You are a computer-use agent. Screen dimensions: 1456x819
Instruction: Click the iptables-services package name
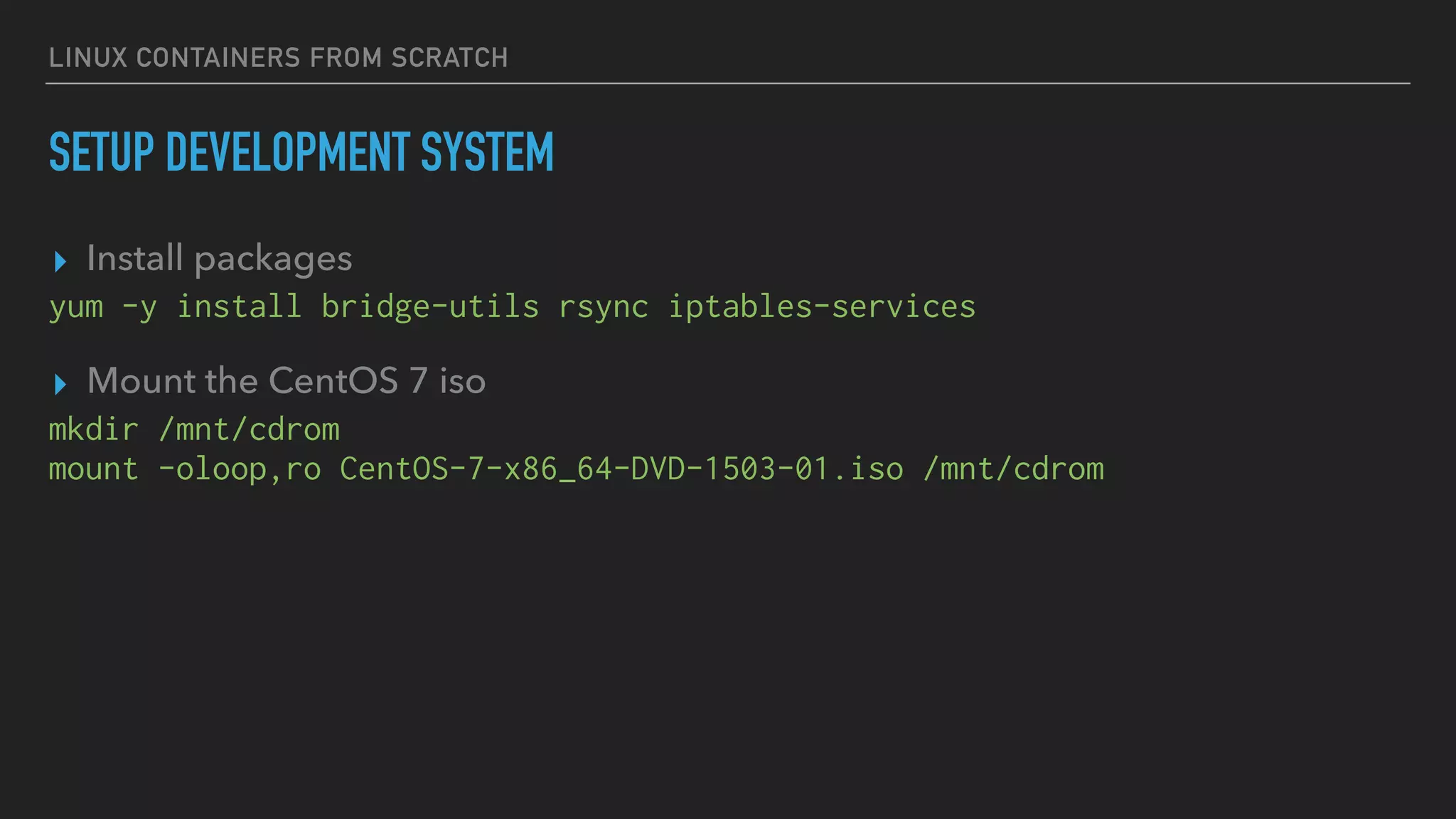[822, 306]
